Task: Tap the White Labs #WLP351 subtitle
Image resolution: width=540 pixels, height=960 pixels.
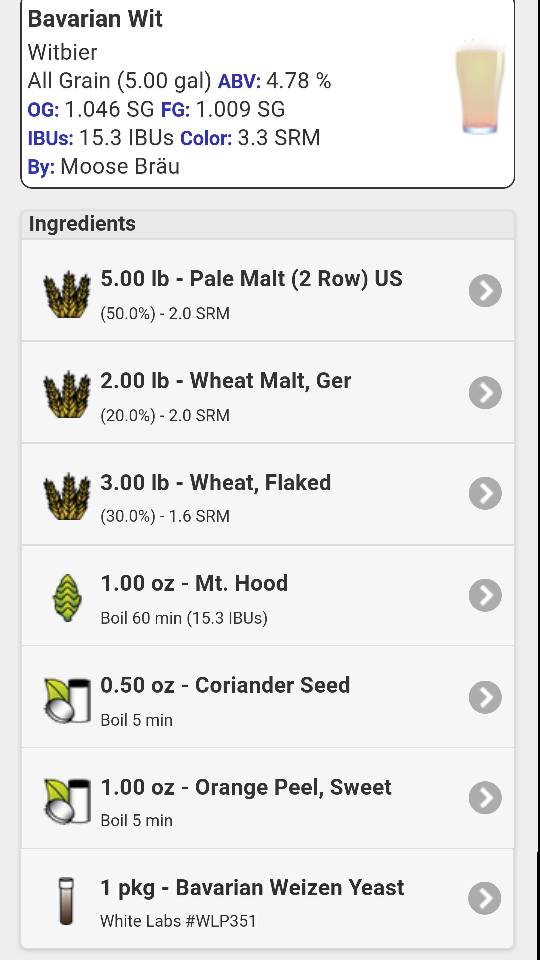Action: tap(178, 921)
